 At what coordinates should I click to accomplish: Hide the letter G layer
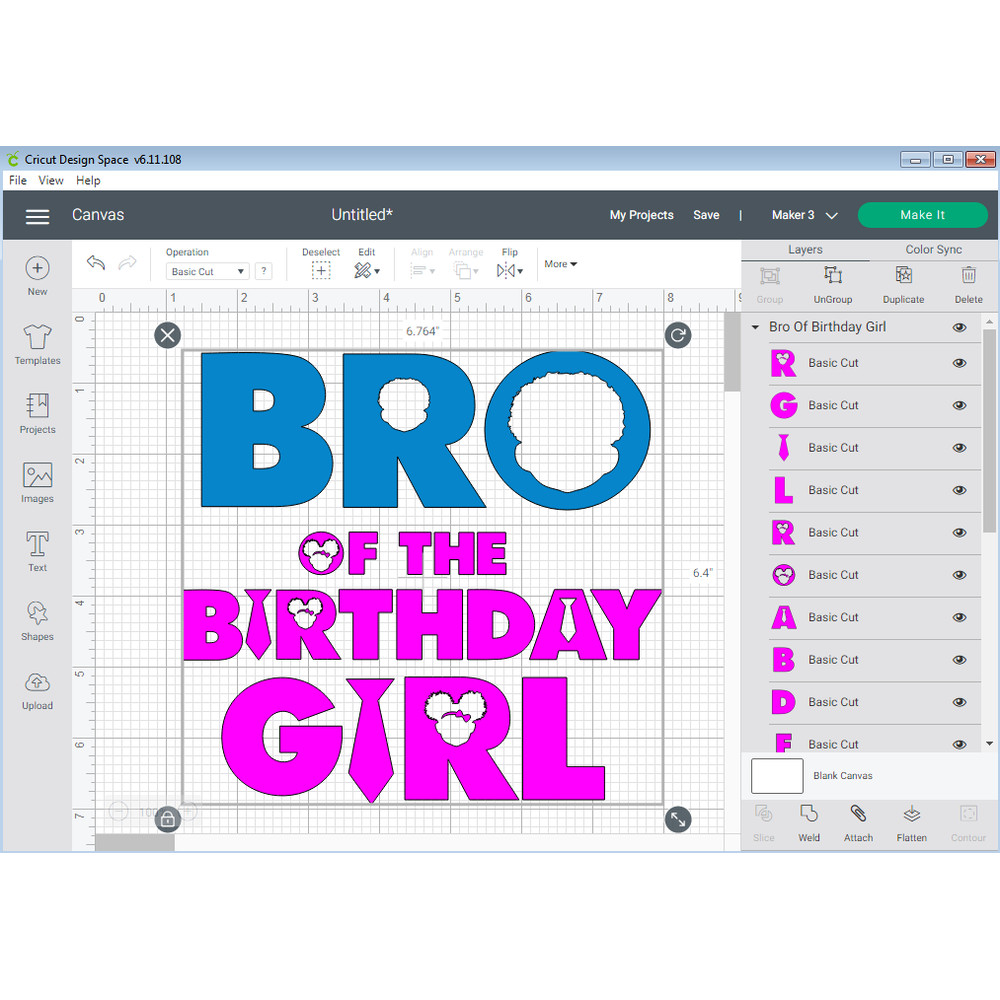(959, 406)
